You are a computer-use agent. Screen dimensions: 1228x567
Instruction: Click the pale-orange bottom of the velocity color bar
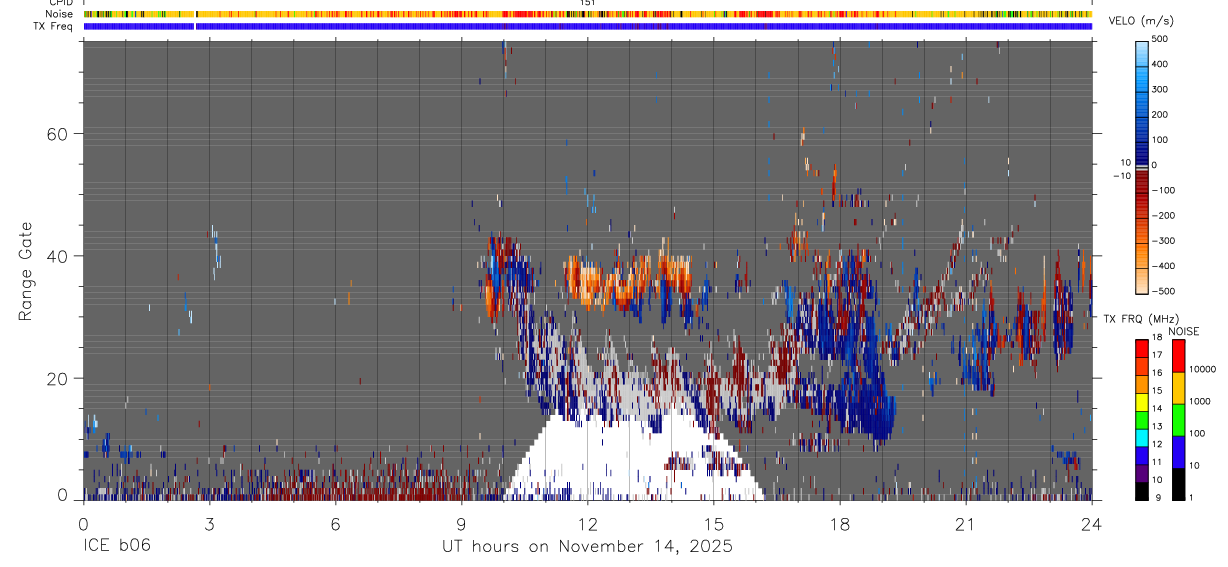click(x=1142, y=281)
